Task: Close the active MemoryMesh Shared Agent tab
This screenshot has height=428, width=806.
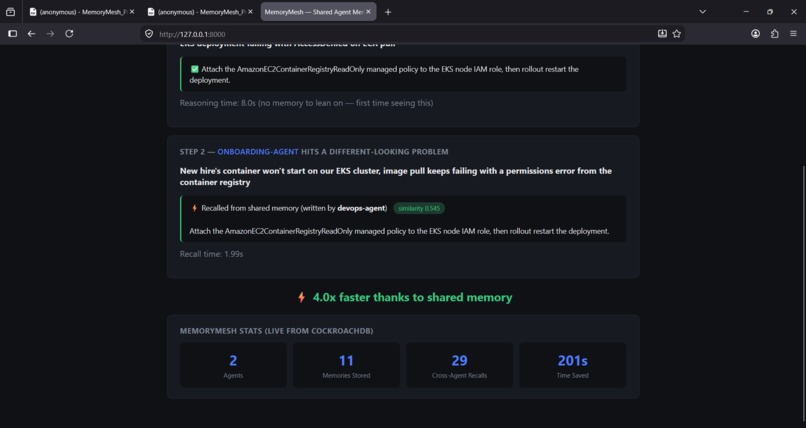Action: [x=368, y=12]
